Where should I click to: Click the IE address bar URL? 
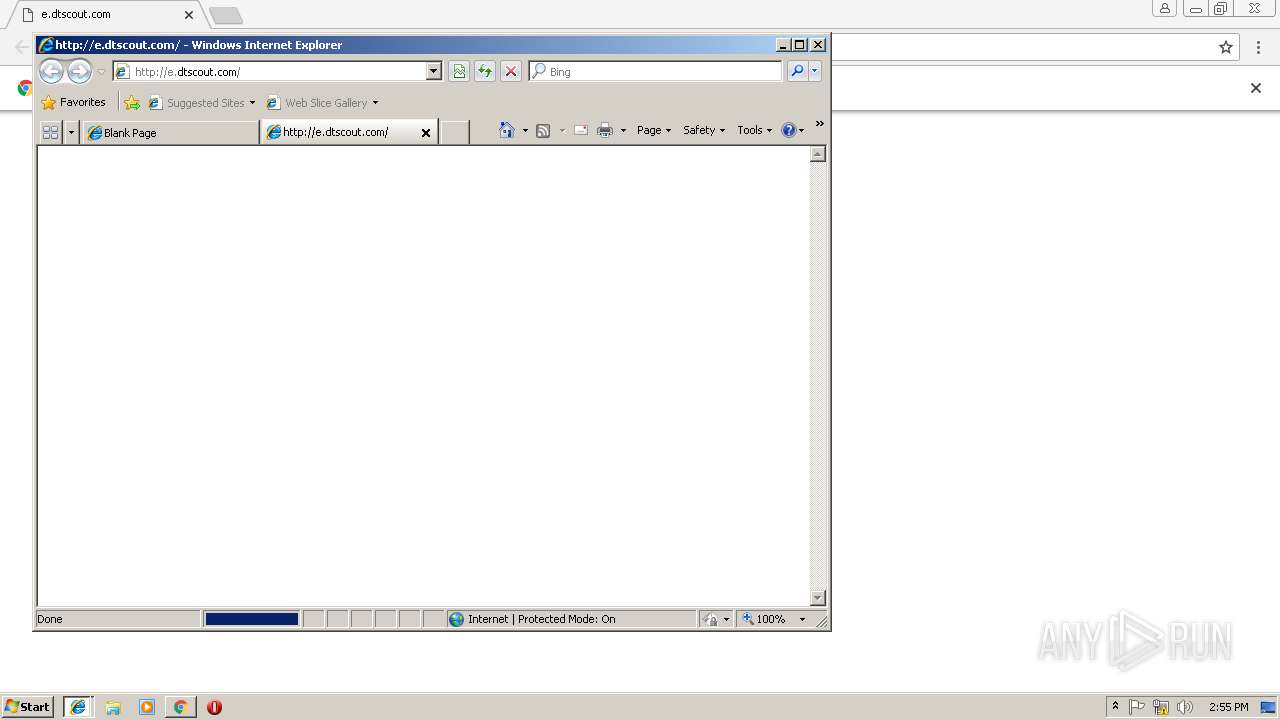270,72
